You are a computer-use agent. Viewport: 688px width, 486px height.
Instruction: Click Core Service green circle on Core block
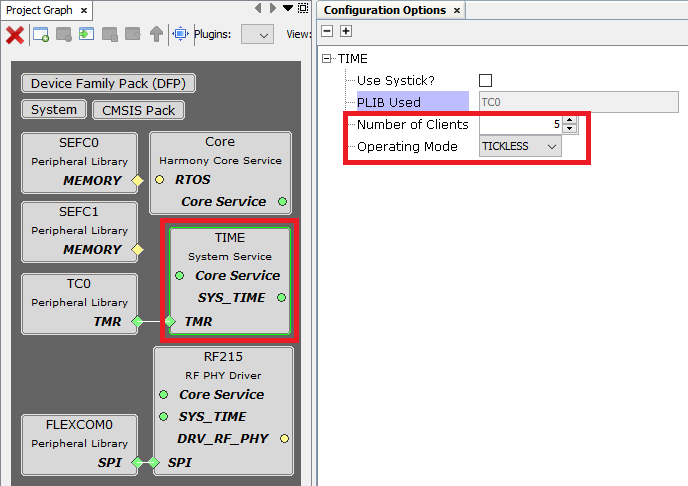tap(283, 202)
